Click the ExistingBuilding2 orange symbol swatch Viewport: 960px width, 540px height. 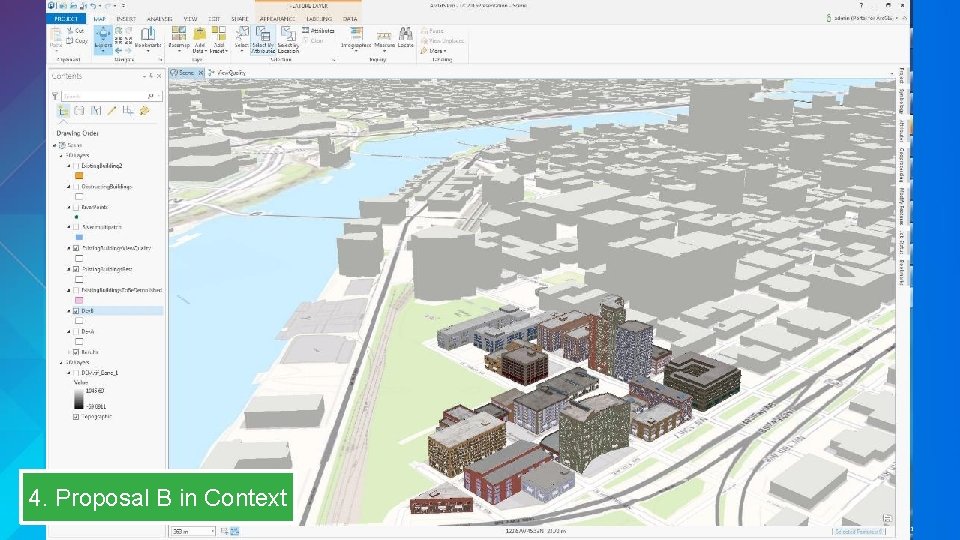tap(79, 176)
